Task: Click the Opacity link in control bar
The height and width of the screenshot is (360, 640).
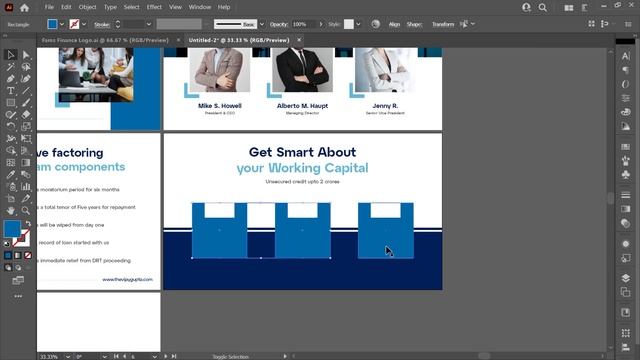Action: point(279,24)
